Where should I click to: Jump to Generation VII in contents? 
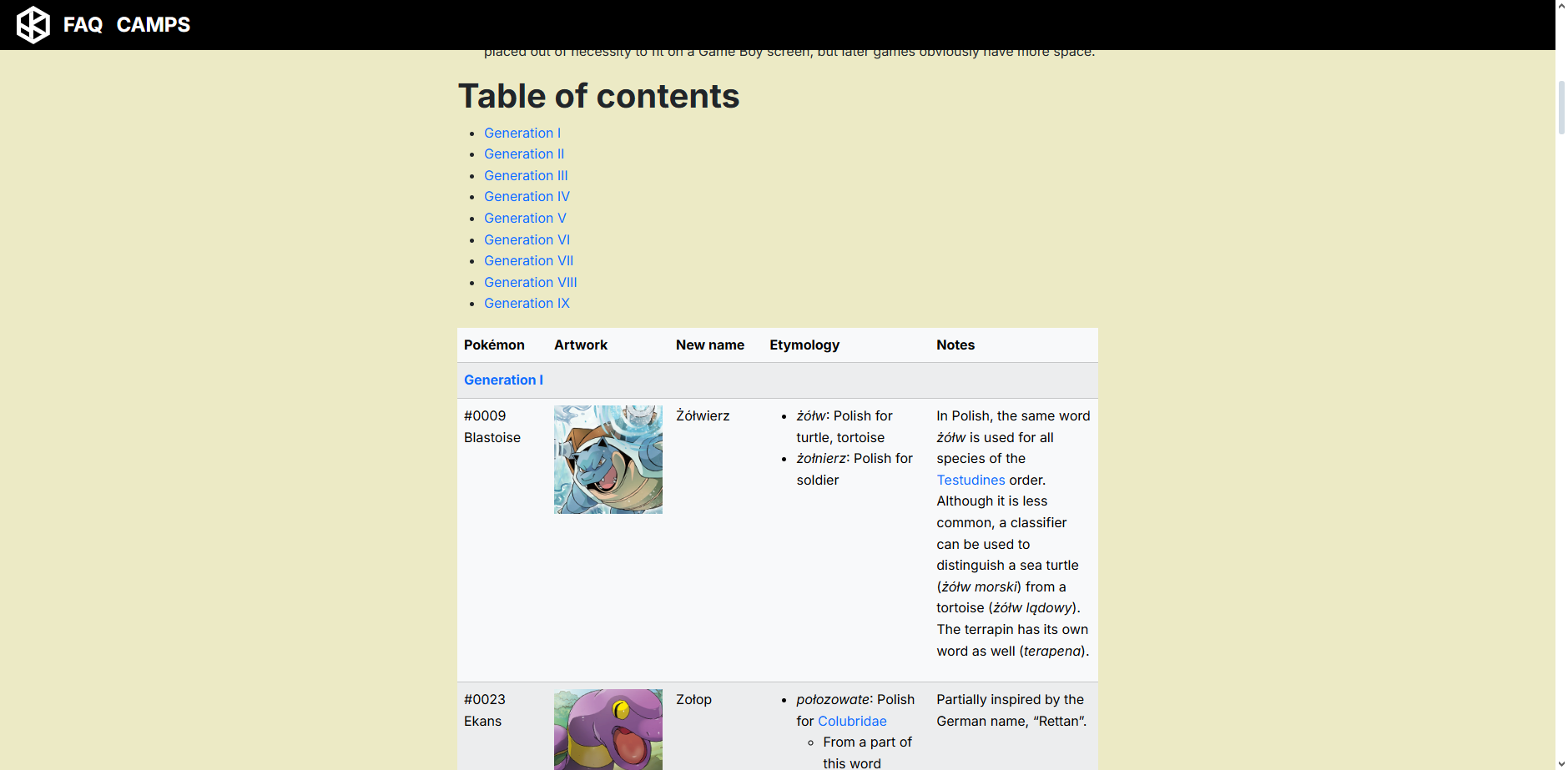(x=528, y=260)
